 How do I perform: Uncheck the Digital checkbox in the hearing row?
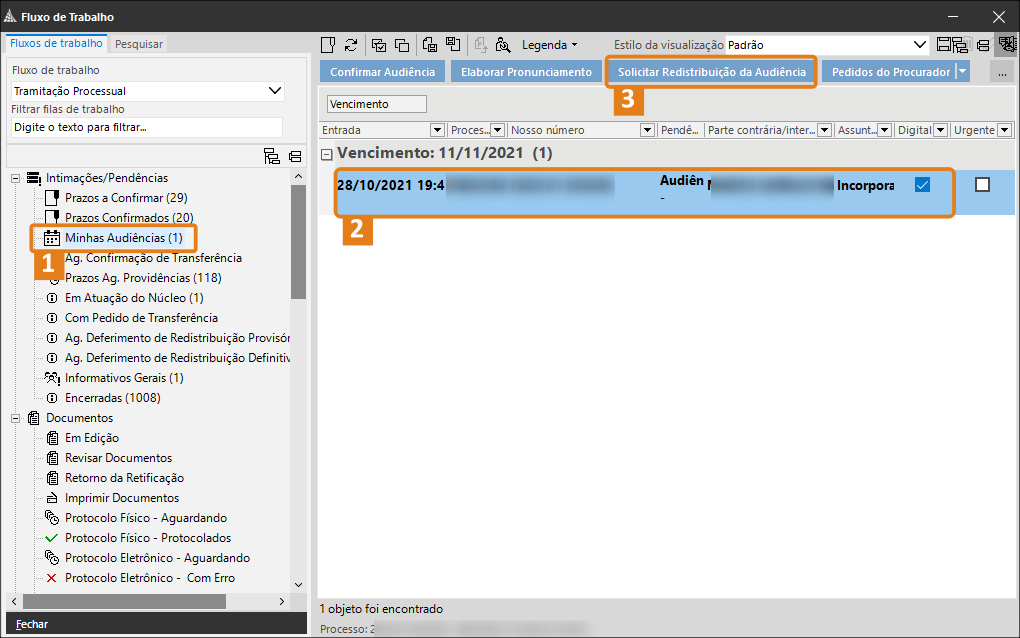click(923, 185)
